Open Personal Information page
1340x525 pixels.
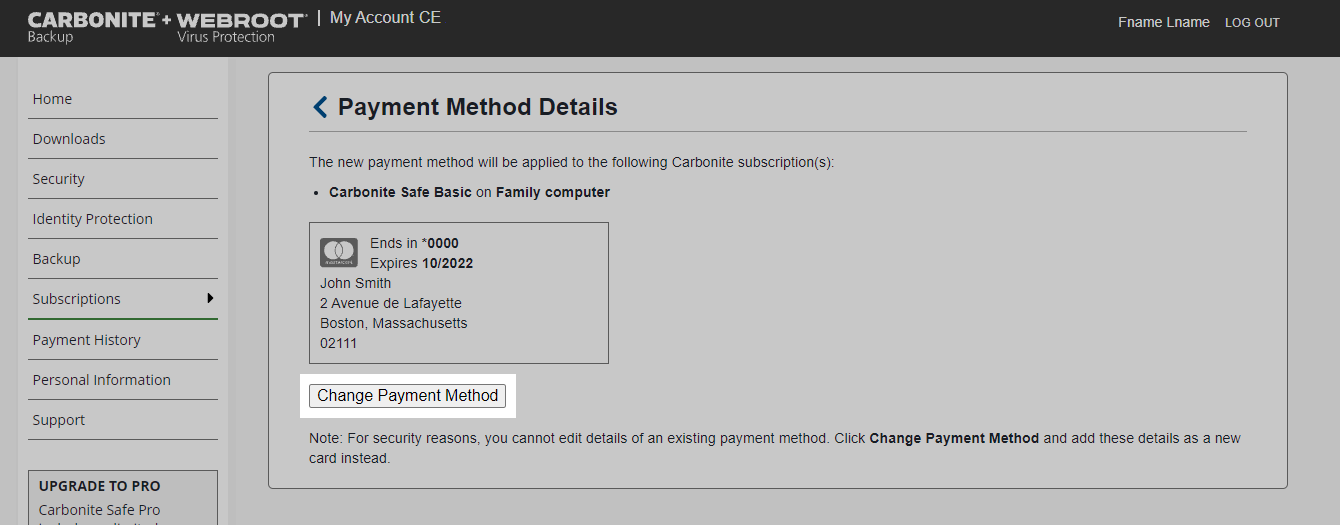tap(123, 380)
